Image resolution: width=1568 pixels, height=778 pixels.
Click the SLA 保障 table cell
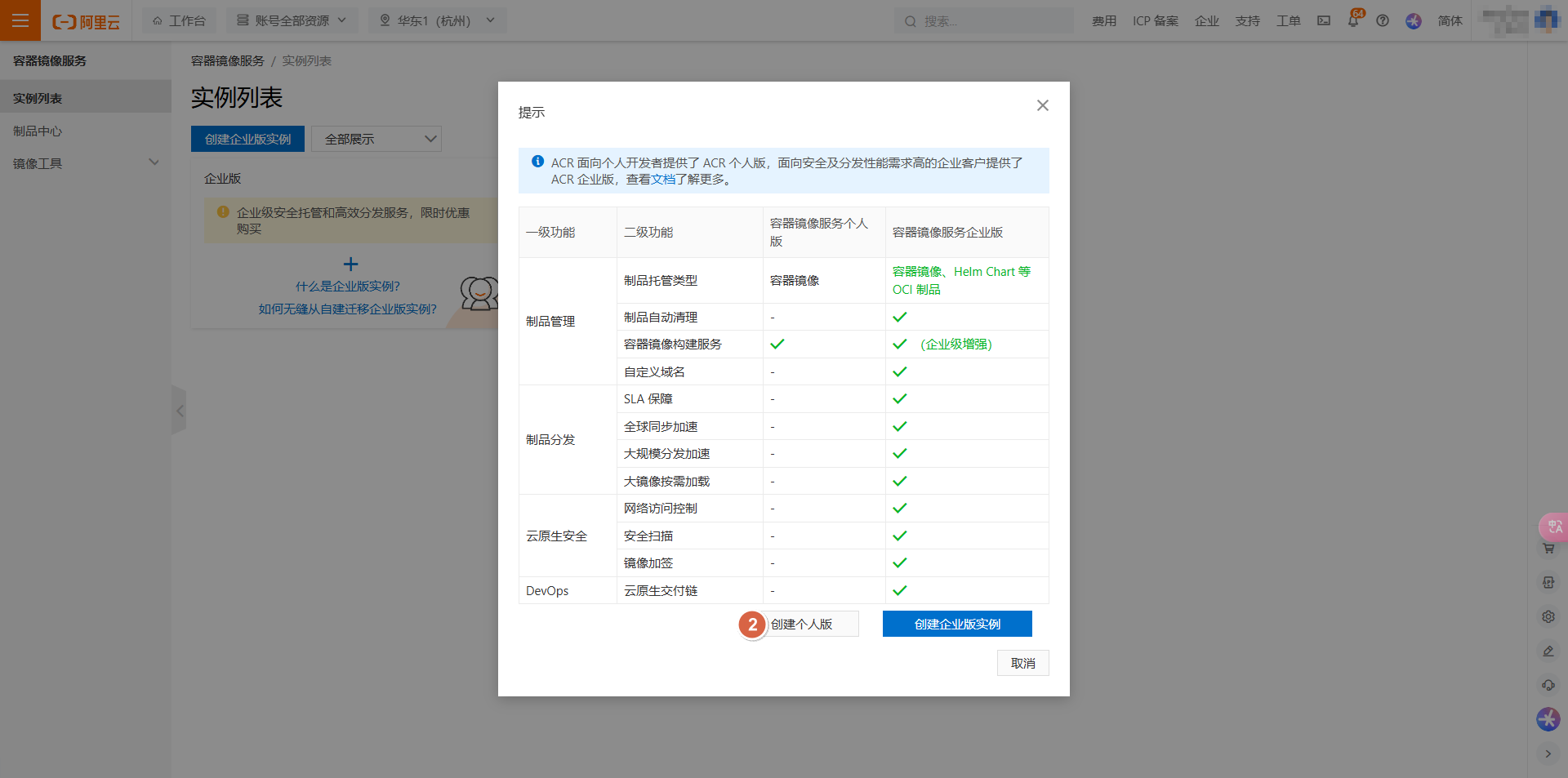tap(690, 399)
